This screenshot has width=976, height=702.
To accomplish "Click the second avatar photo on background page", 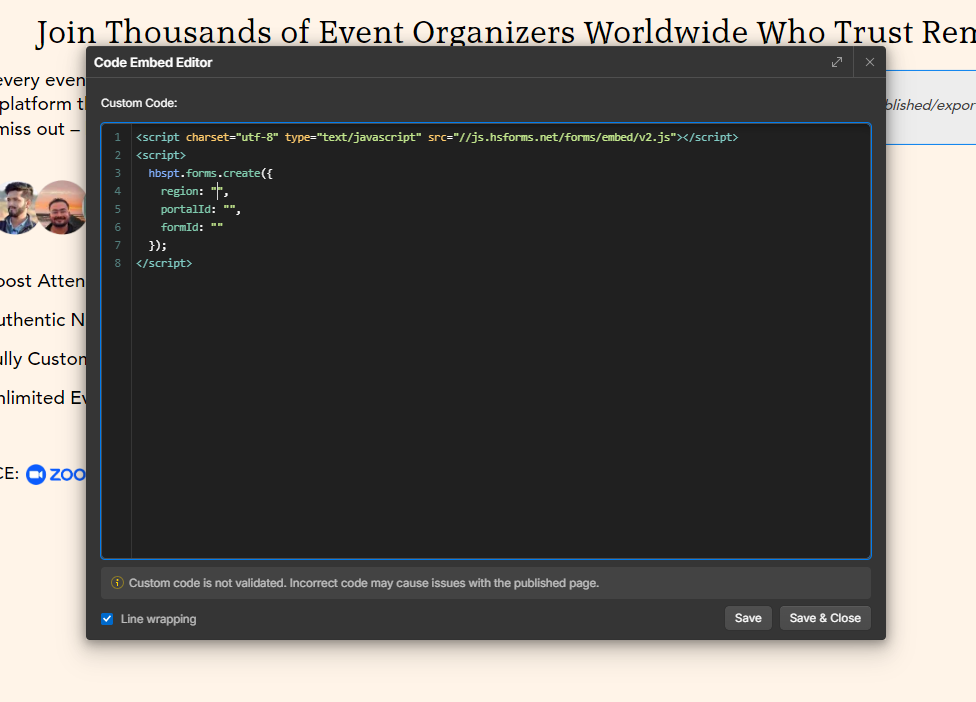I will pos(61,207).
